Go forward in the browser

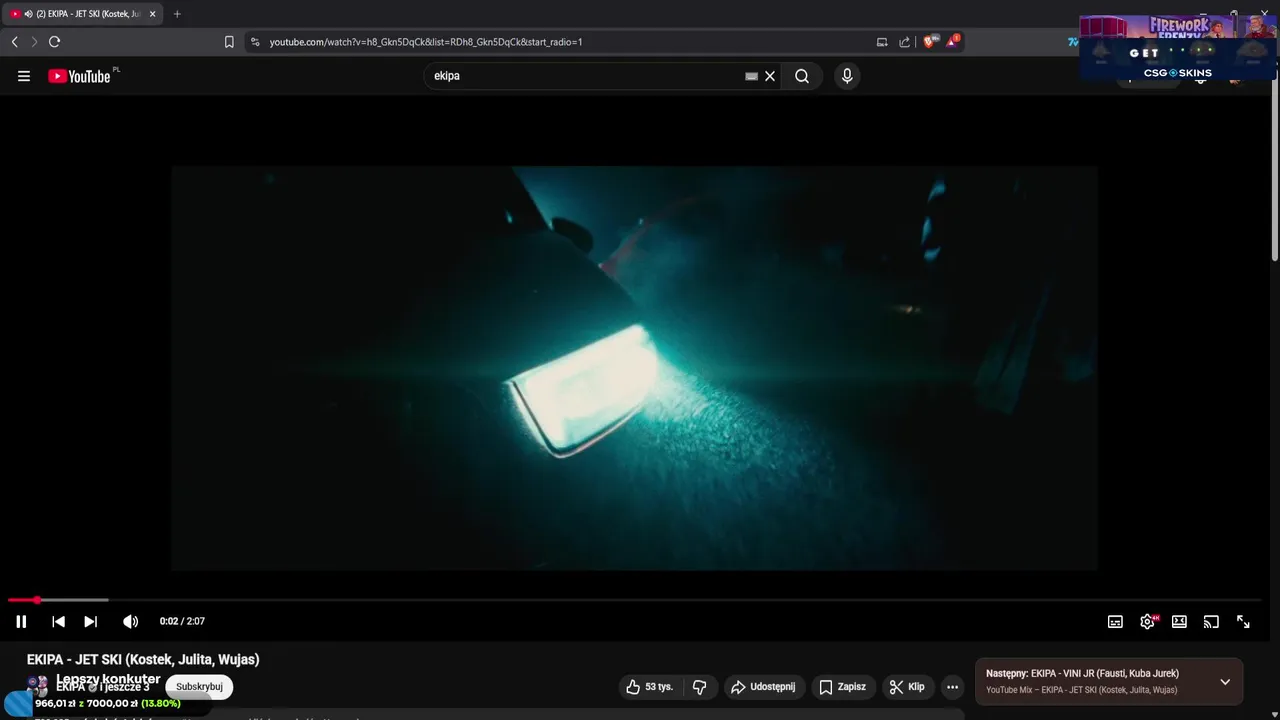(34, 42)
